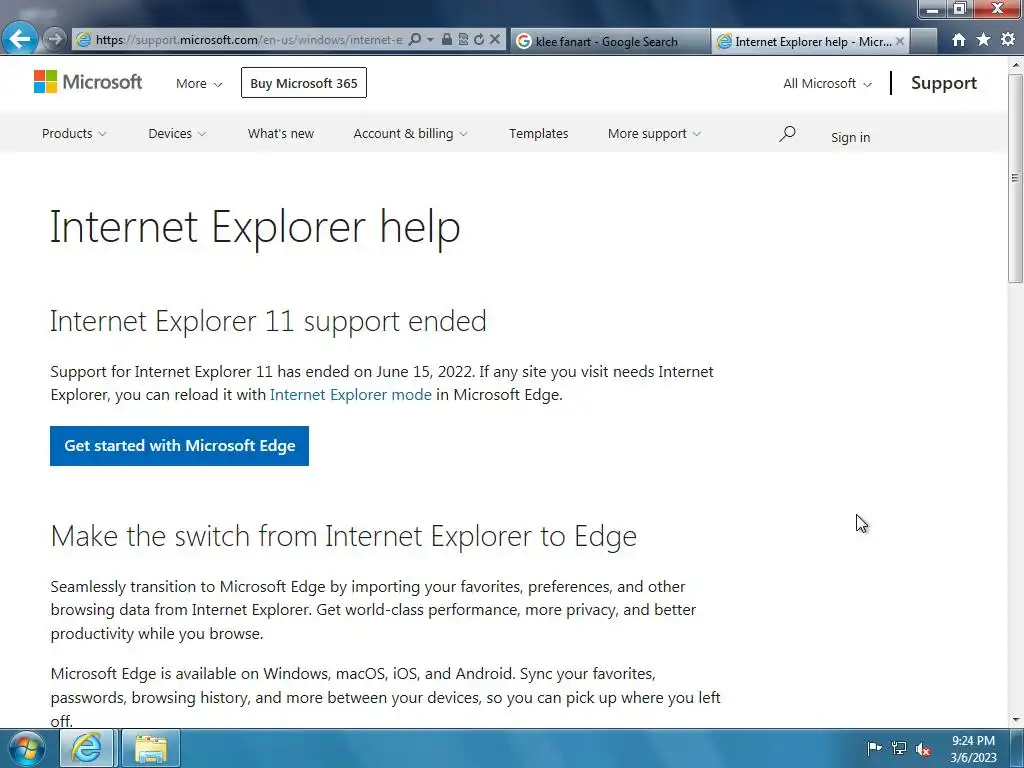Click the scrollbar up arrow

(1016, 65)
